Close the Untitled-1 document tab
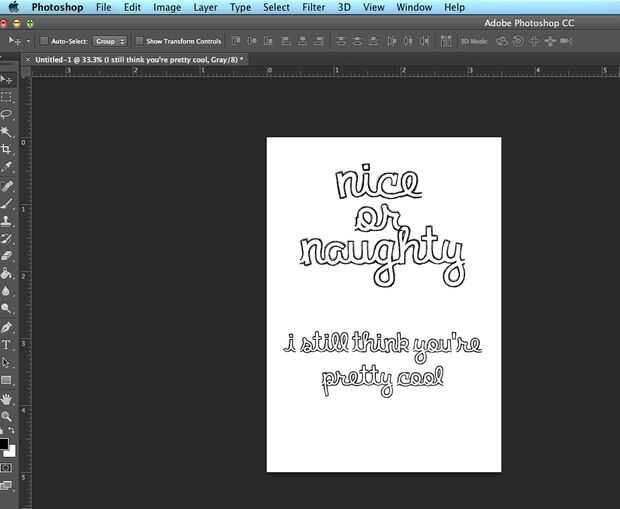 coord(27,60)
